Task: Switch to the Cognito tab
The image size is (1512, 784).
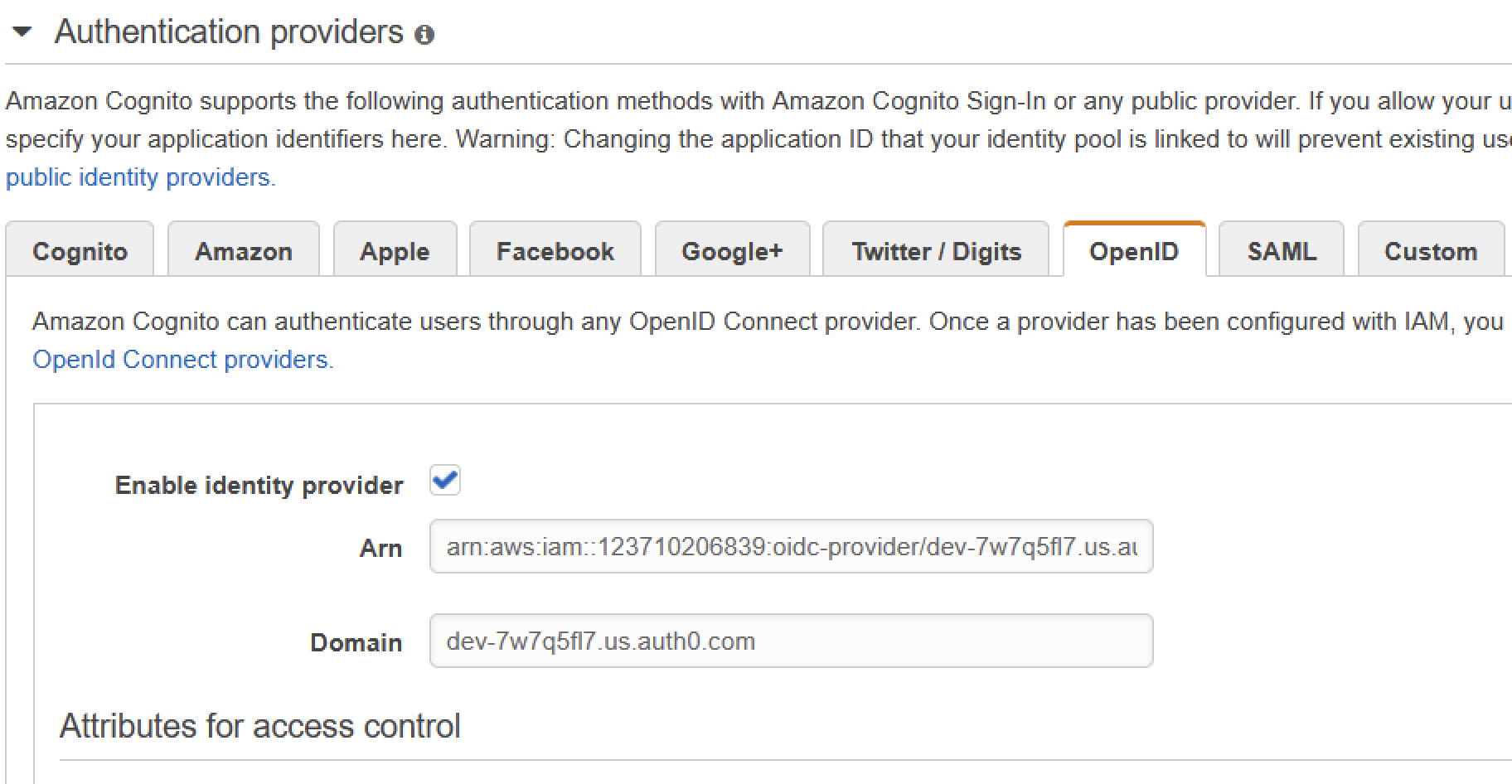Action: 80,250
